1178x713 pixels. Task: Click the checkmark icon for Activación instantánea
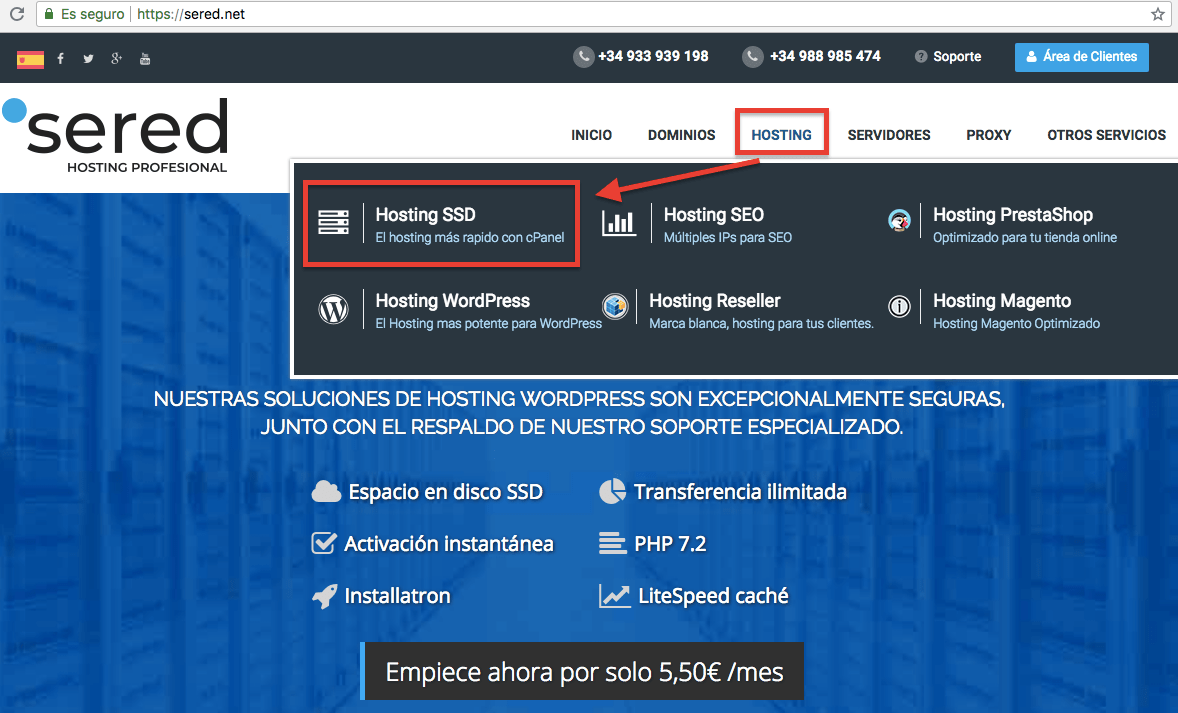(324, 542)
